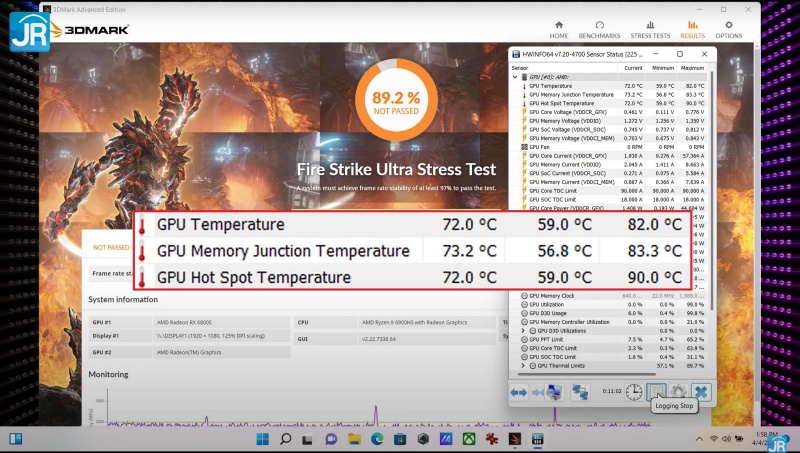Click the HWiNFO shrink columns arrows icon
The height and width of the screenshot is (453, 800).
537,392
